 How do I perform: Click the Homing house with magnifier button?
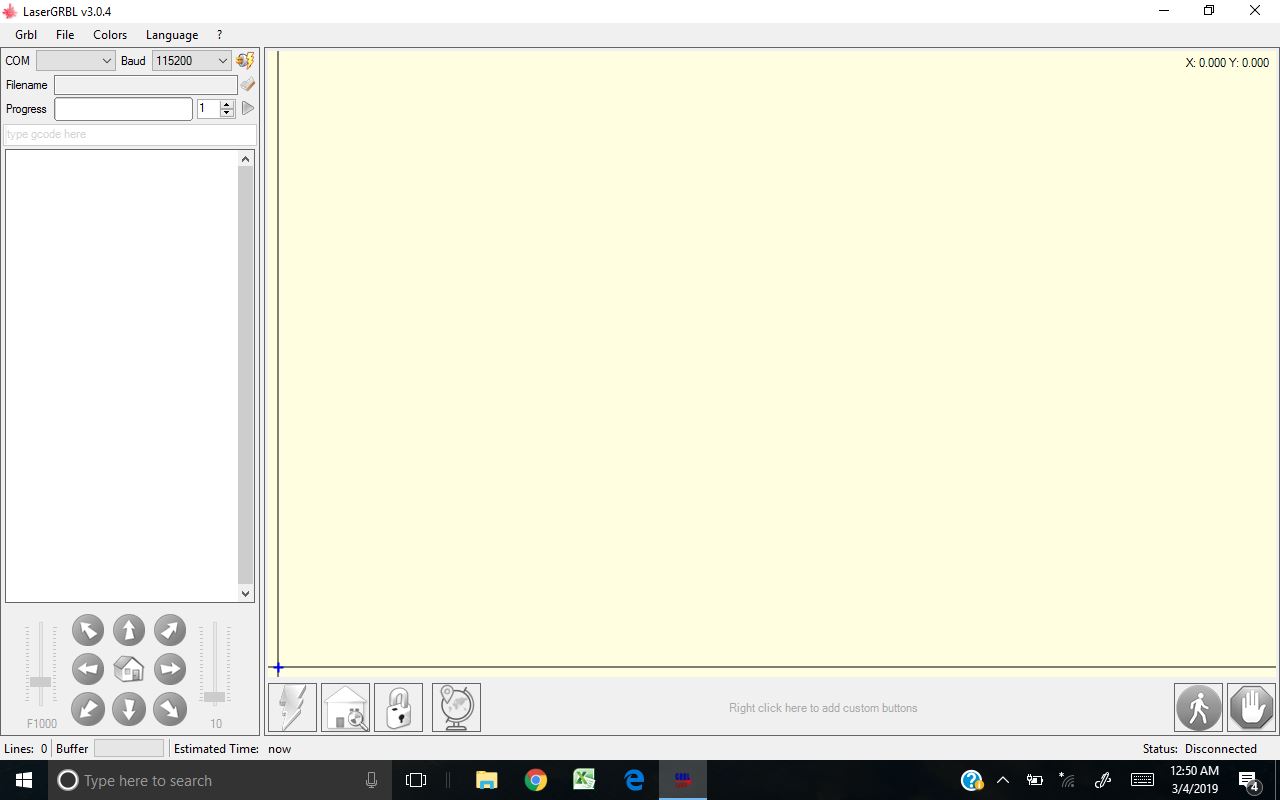pyautogui.click(x=346, y=708)
